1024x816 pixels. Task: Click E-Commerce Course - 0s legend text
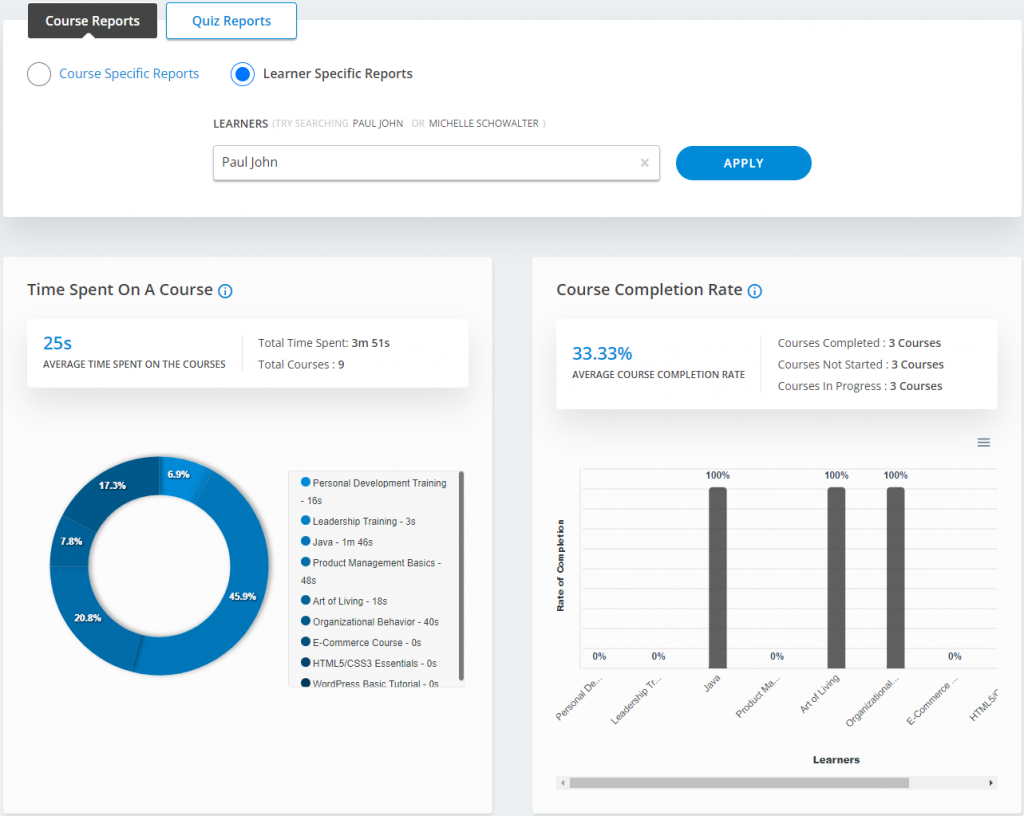click(366, 642)
